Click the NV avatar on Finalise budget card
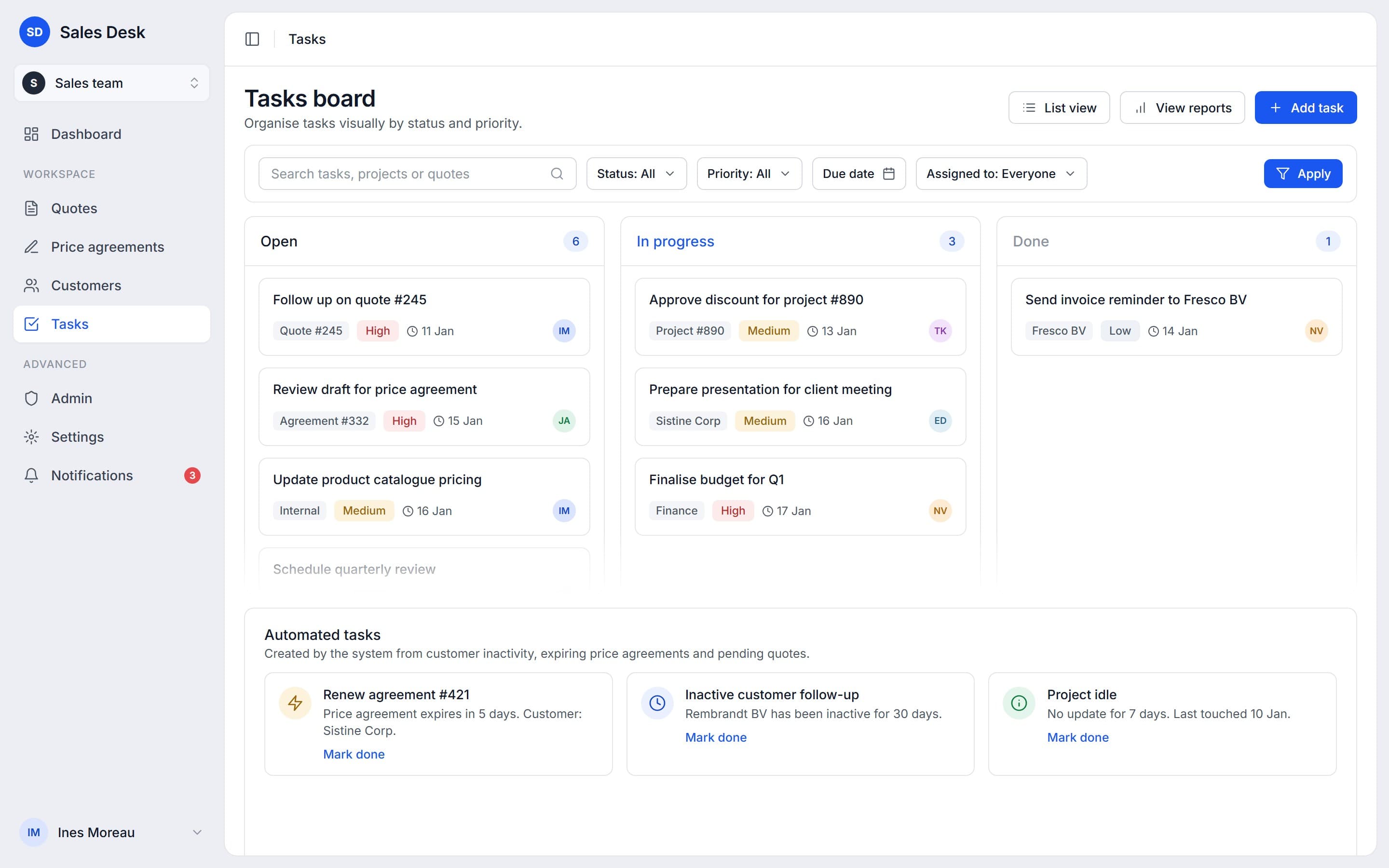1389x868 pixels. 940,511
